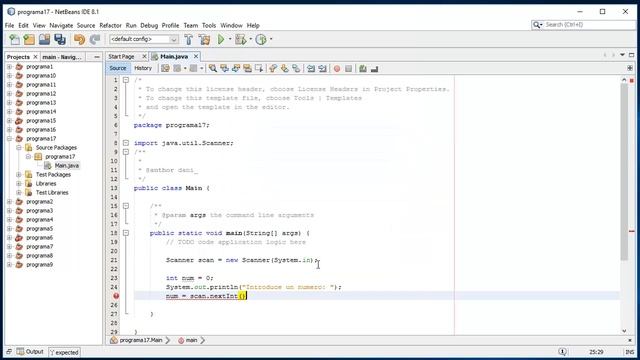This screenshot has height=360, width=640.
Task: Click Find Next Occurrence icon
Action: coord(236,68)
